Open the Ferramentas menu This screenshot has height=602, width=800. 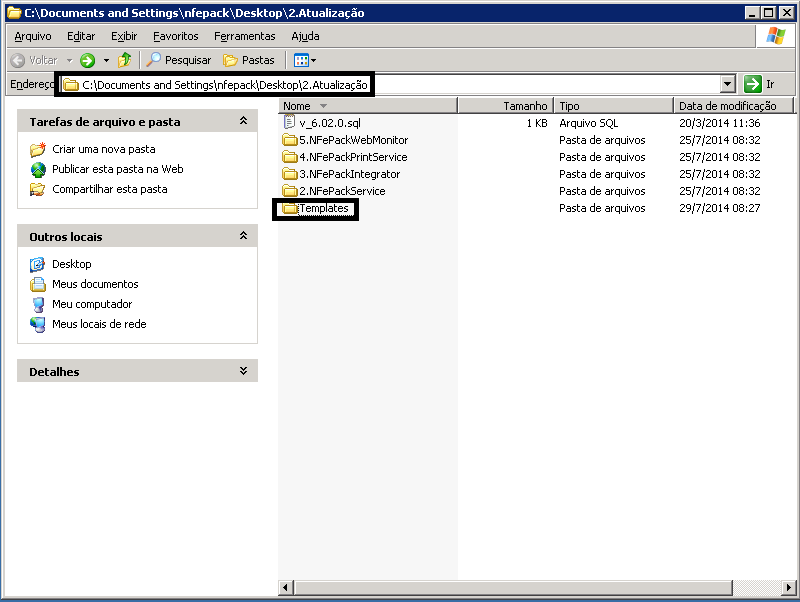(x=244, y=36)
